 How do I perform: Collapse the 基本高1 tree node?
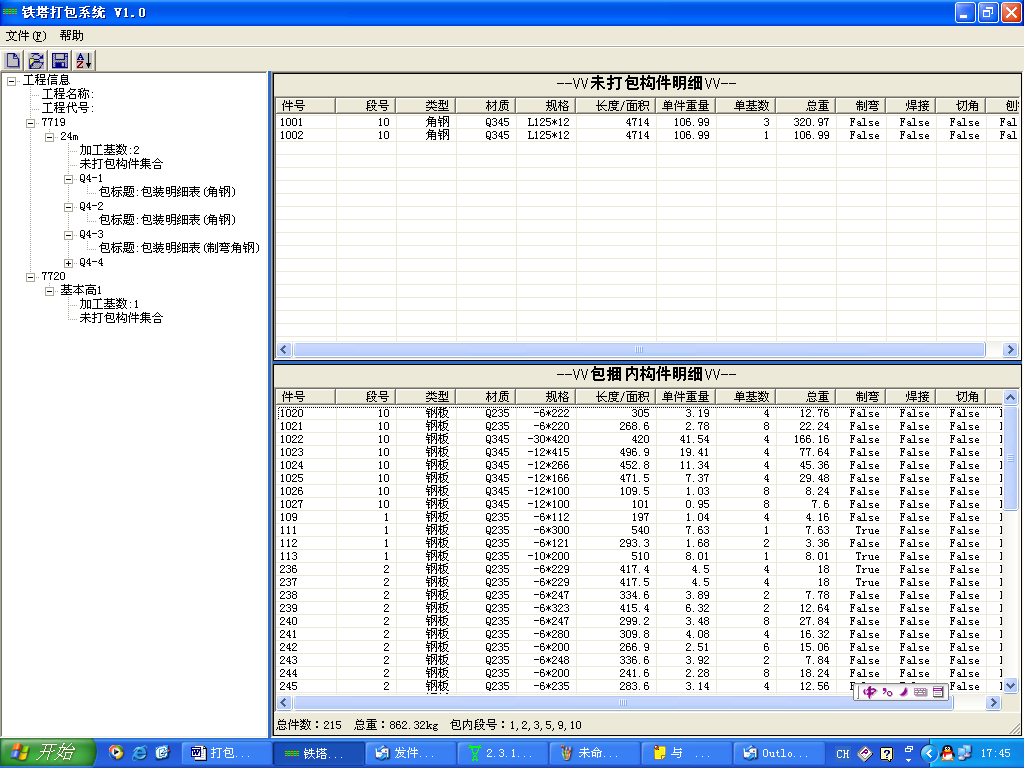49,291
